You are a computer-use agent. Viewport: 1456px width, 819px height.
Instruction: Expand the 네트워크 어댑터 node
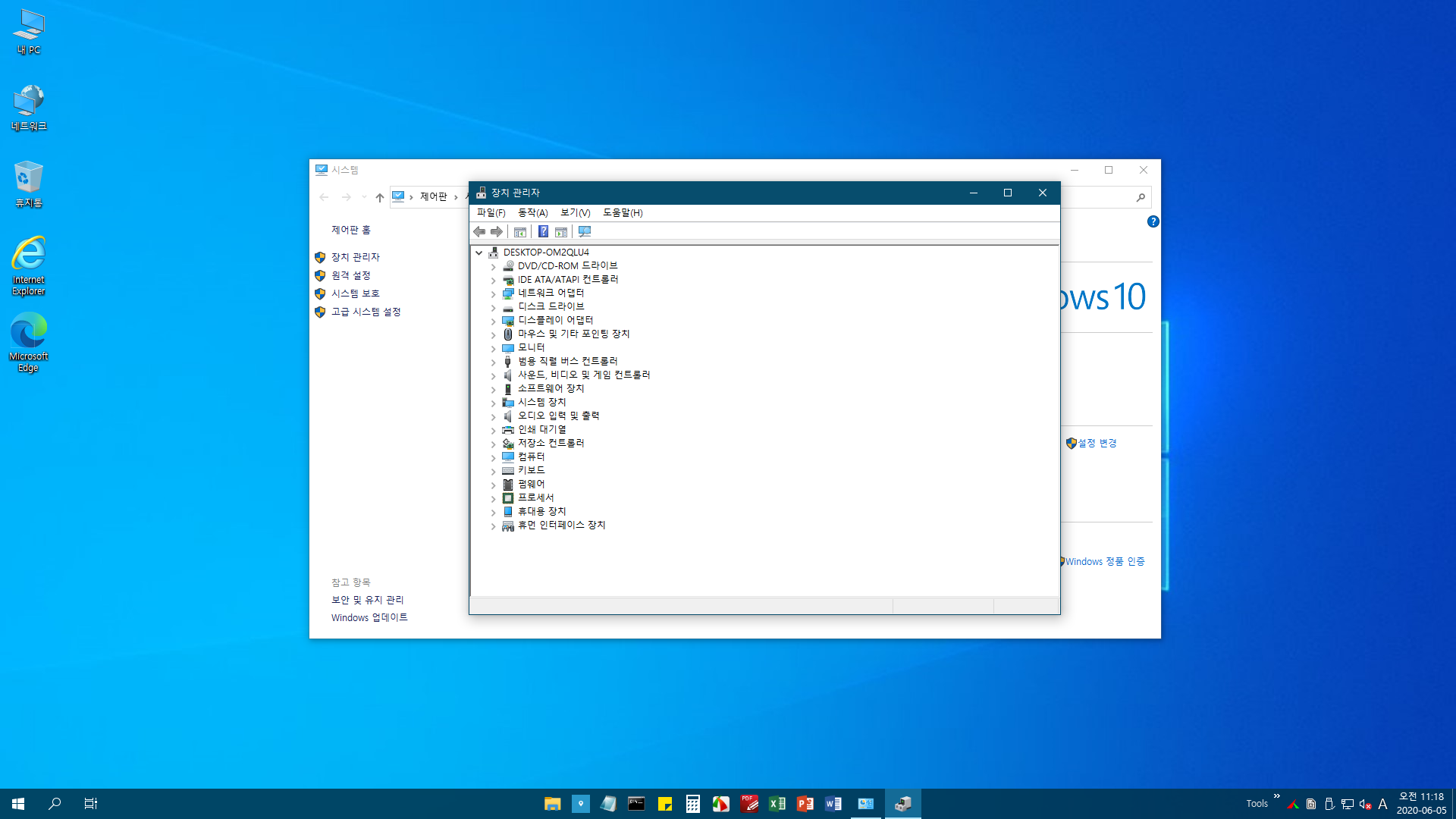pos(493,294)
